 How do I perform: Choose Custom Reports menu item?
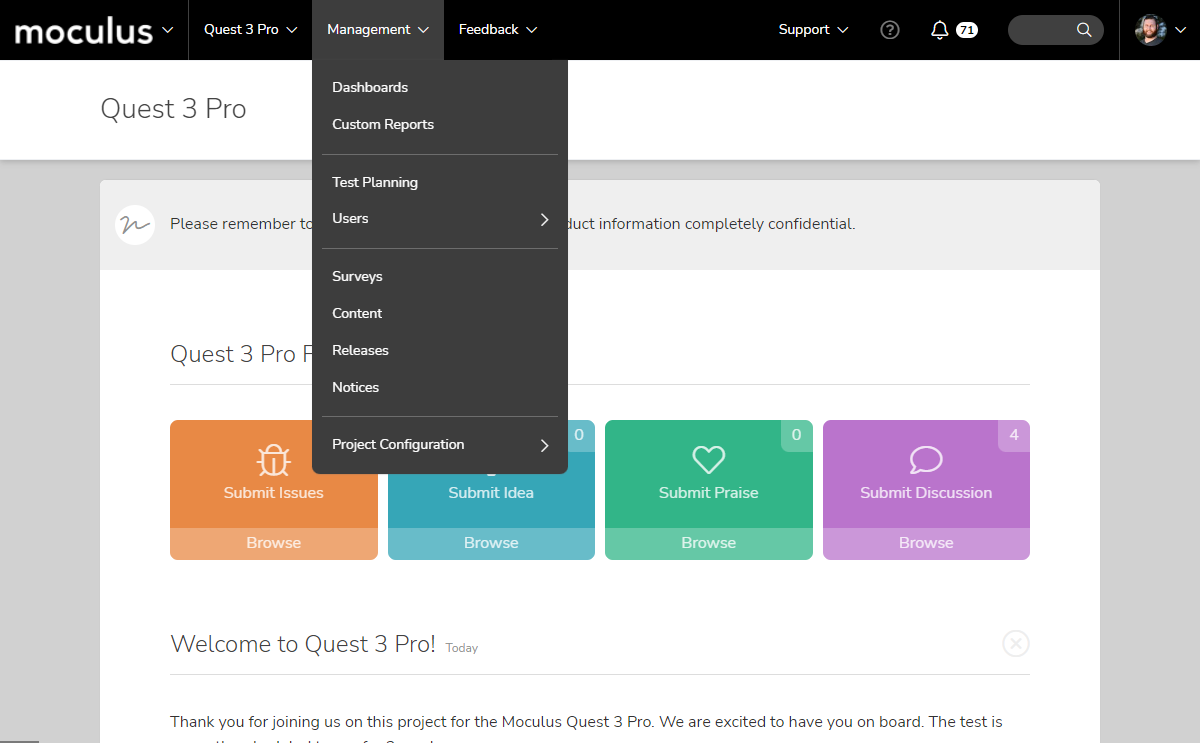coord(383,125)
